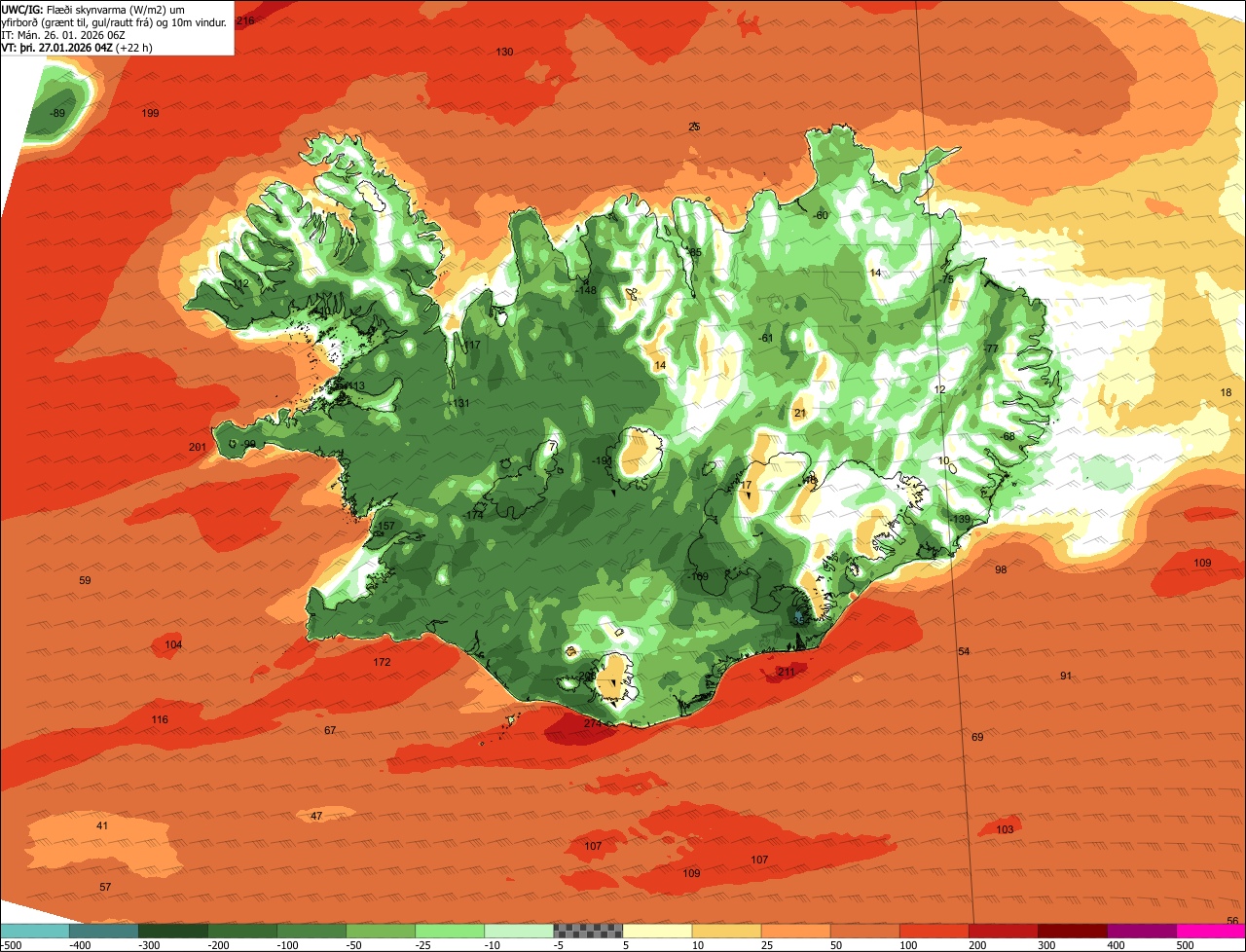Select the -200 to -100 dark green legend swatch
Screen dimensions: 1246x952
click(x=241, y=931)
